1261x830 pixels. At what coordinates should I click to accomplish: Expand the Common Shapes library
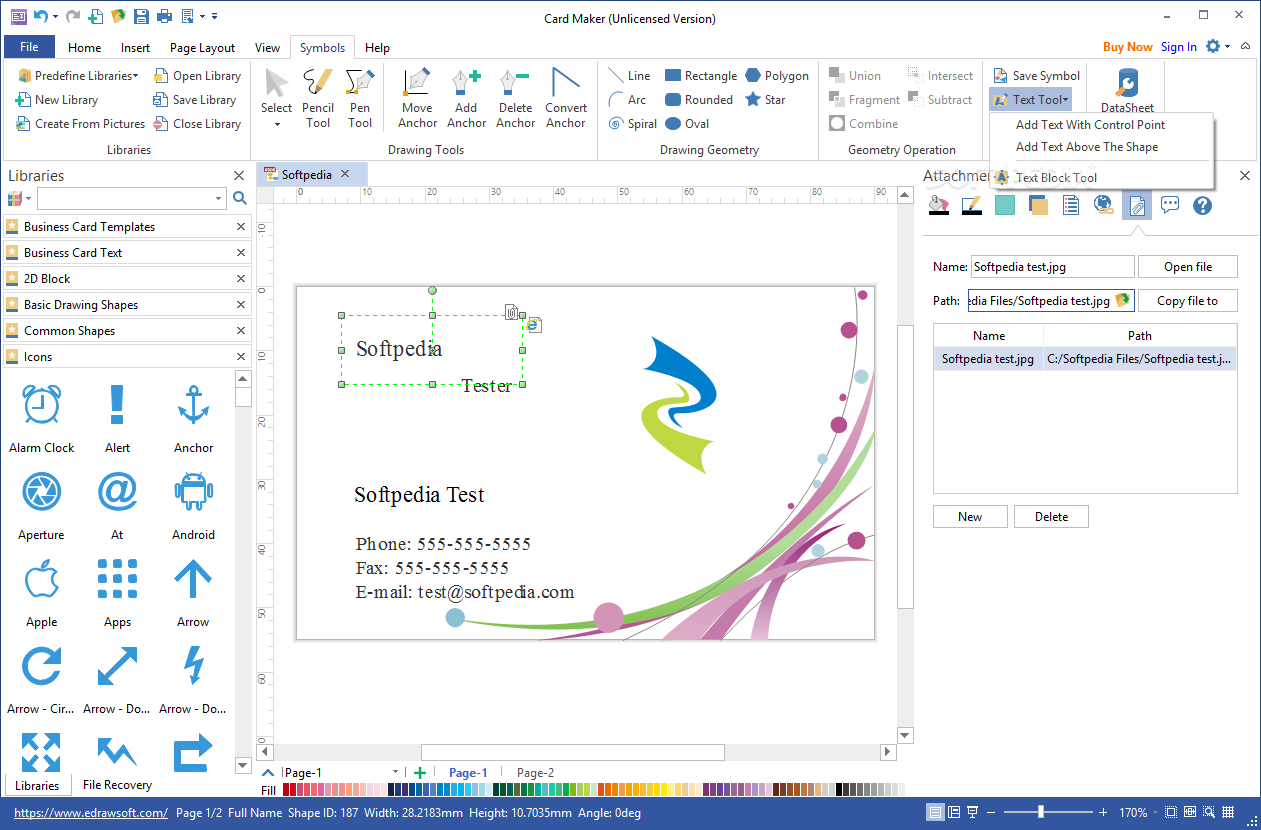point(120,331)
